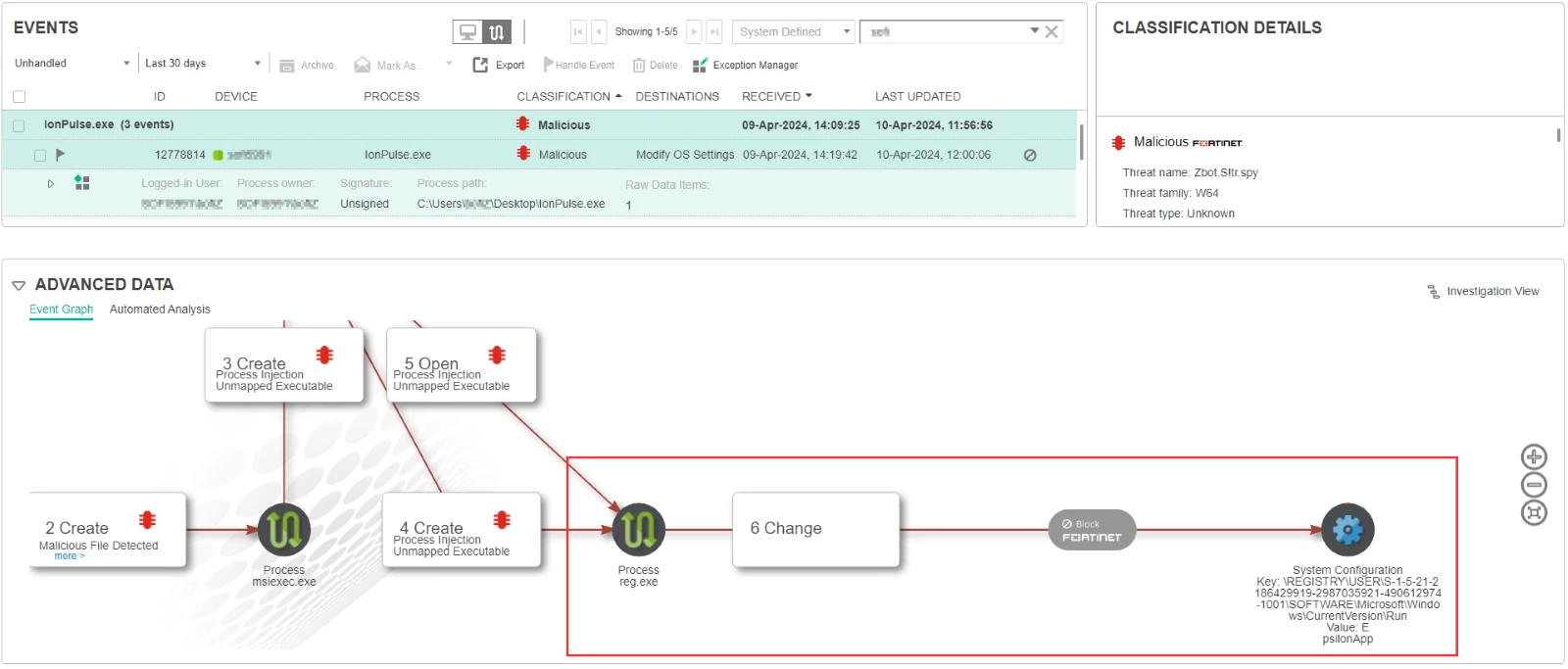The image size is (1568, 669).
Task: Click reg.exe process icon
Action: point(639,530)
